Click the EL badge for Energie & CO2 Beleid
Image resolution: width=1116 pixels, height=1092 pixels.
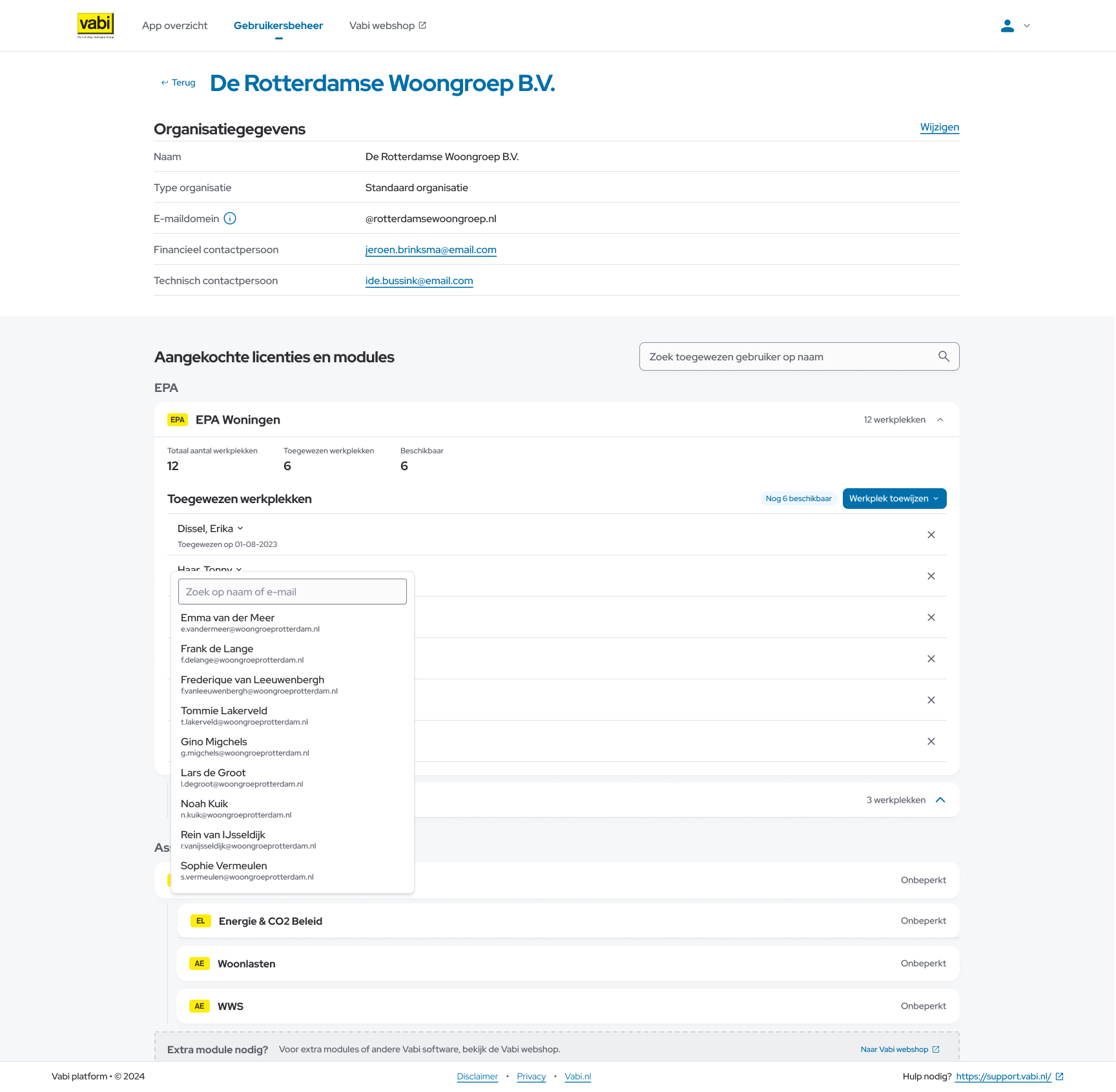[200, 921]
